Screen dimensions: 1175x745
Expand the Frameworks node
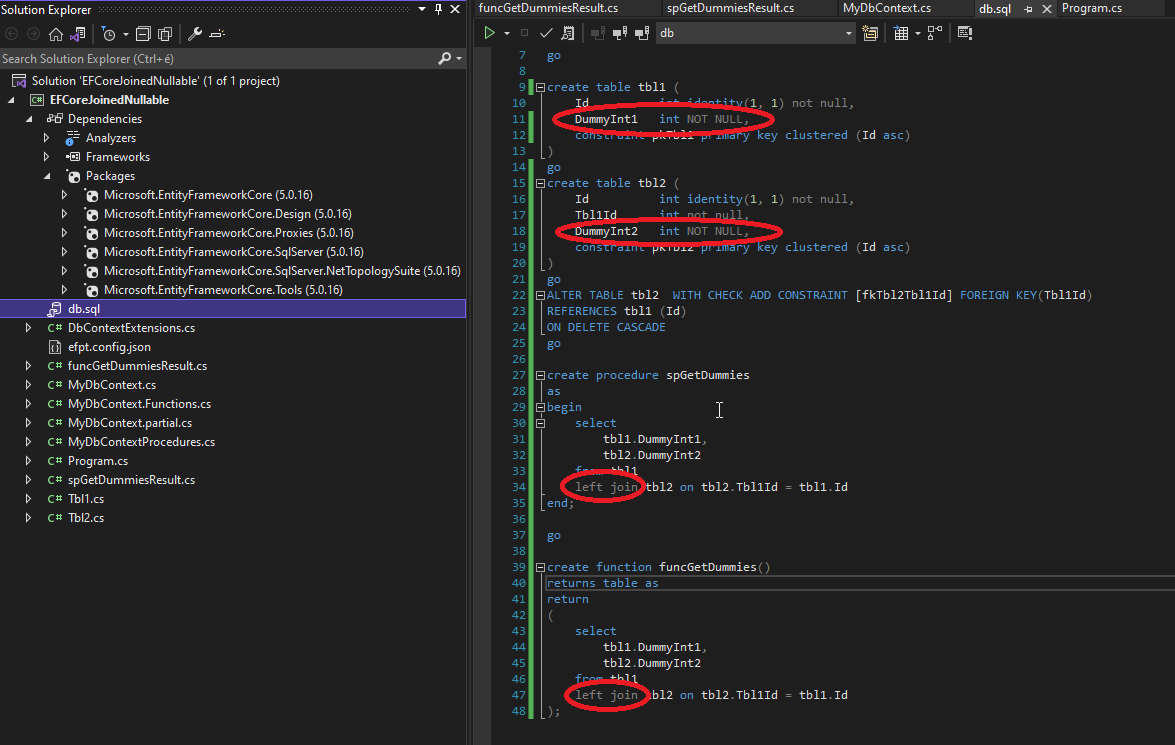pyautogui.click(x=46, y=157)
